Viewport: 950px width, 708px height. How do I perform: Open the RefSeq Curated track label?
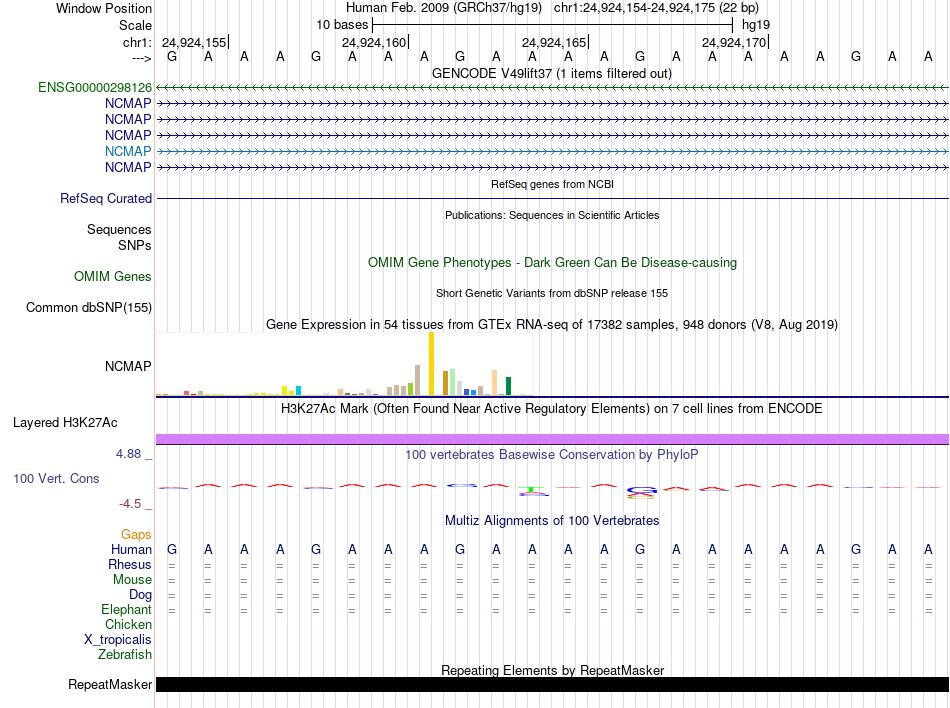click(106, 199)
